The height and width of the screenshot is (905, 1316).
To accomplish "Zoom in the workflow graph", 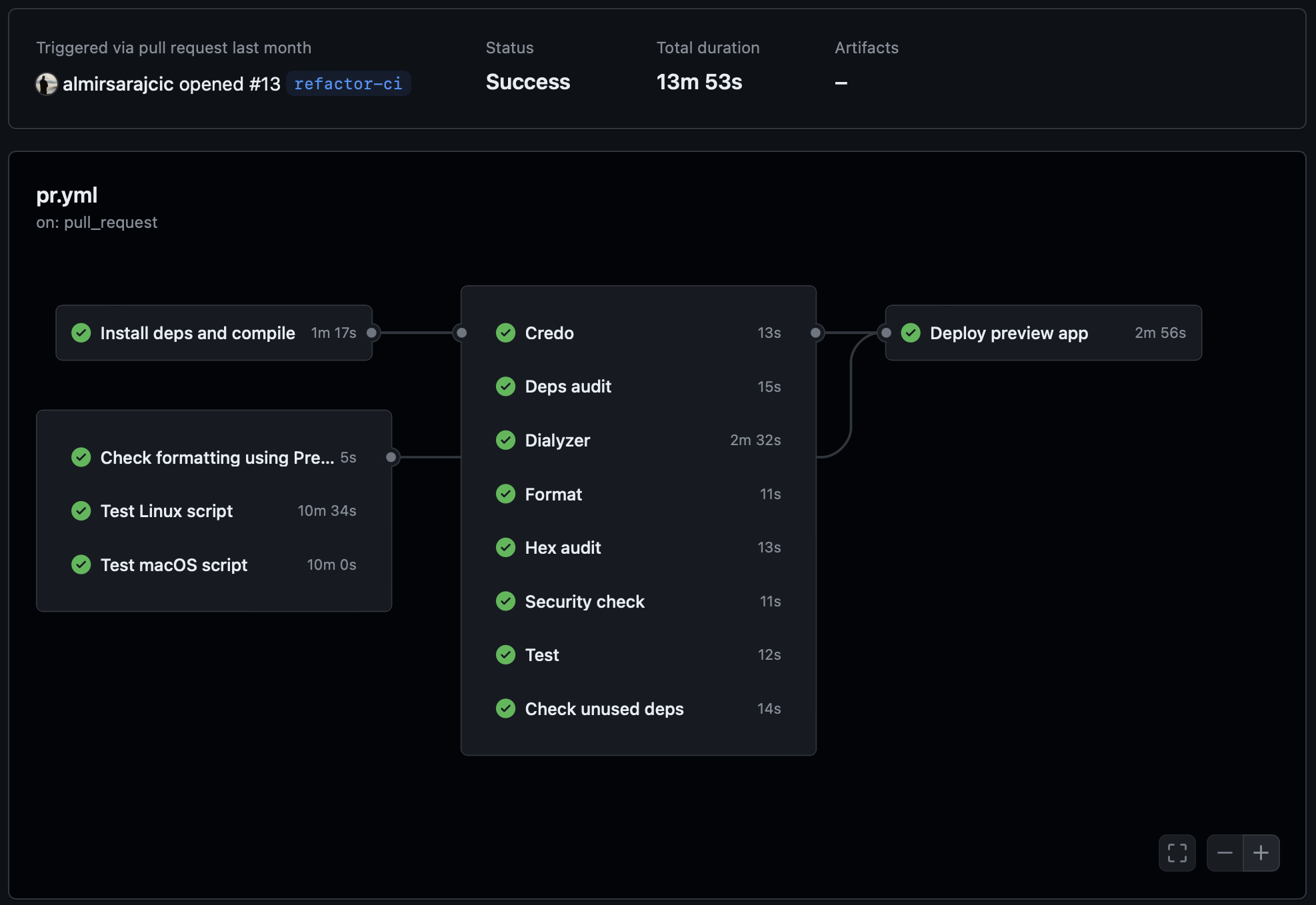I will [x=1261, y=853].
